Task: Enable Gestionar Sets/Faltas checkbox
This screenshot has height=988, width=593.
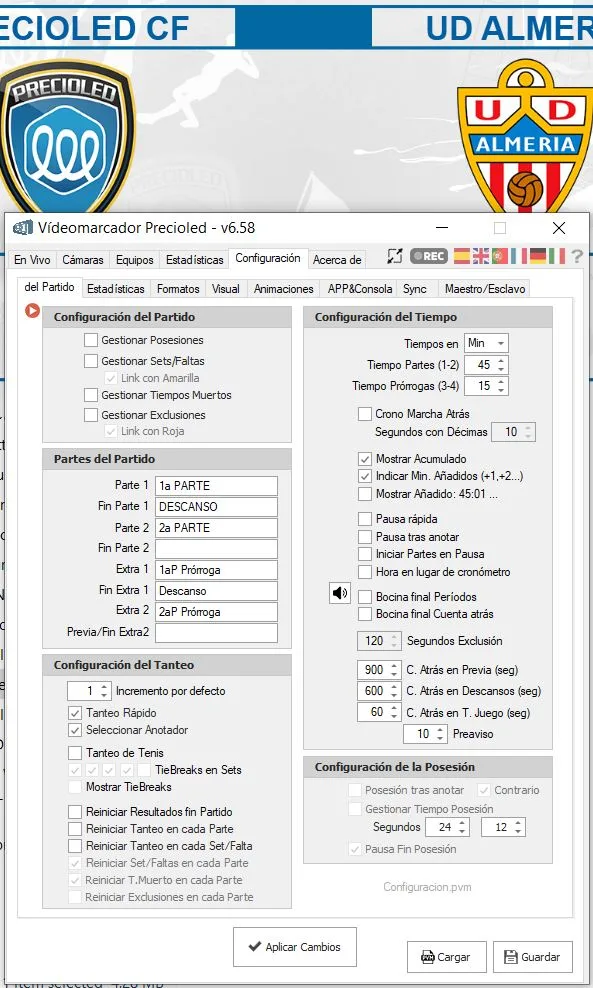Action: (x=91, y=361)
